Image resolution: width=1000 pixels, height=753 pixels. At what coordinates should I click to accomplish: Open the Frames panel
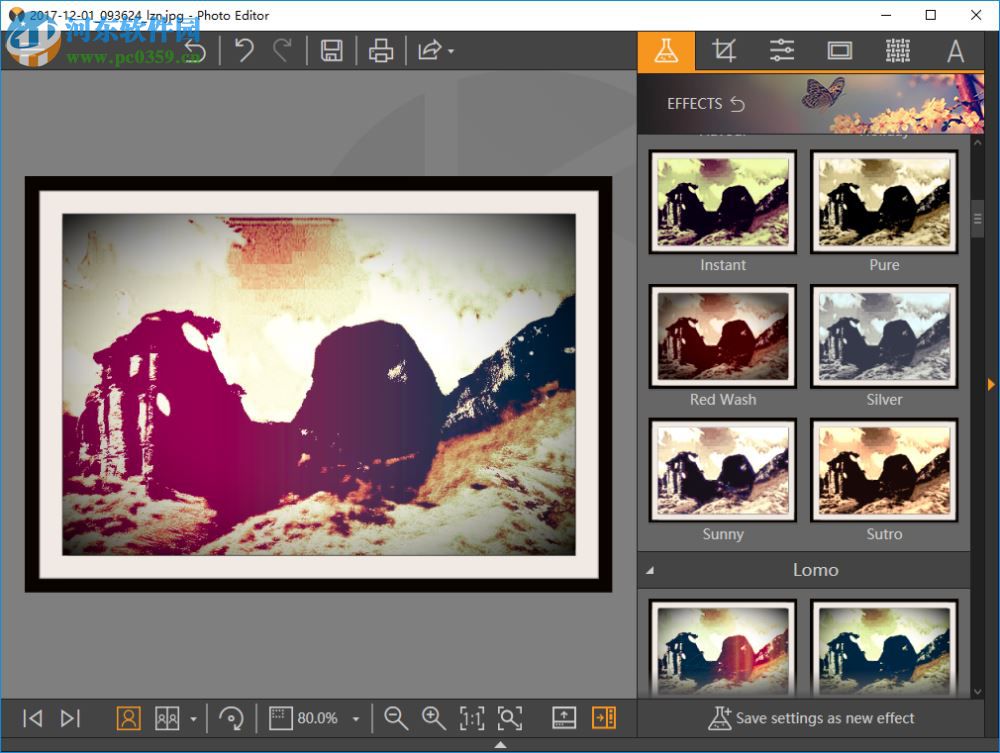point(840,51)
